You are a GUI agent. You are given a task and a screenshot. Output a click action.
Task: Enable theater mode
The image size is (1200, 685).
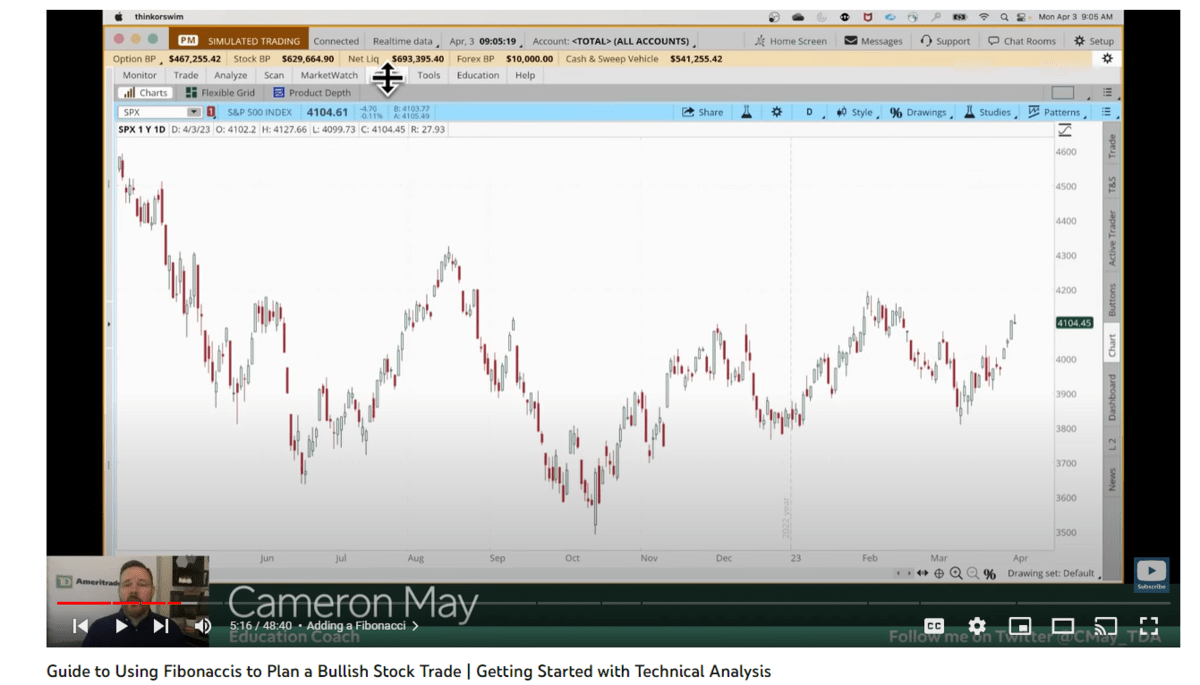click(1063, 626)
